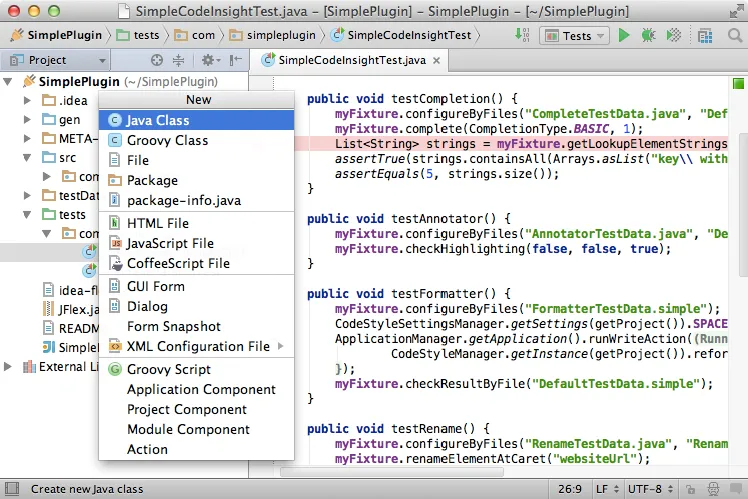Click the 26:9 caret position indicator
The height and width of the screenshot is (499, 748).
coord(570,489)
